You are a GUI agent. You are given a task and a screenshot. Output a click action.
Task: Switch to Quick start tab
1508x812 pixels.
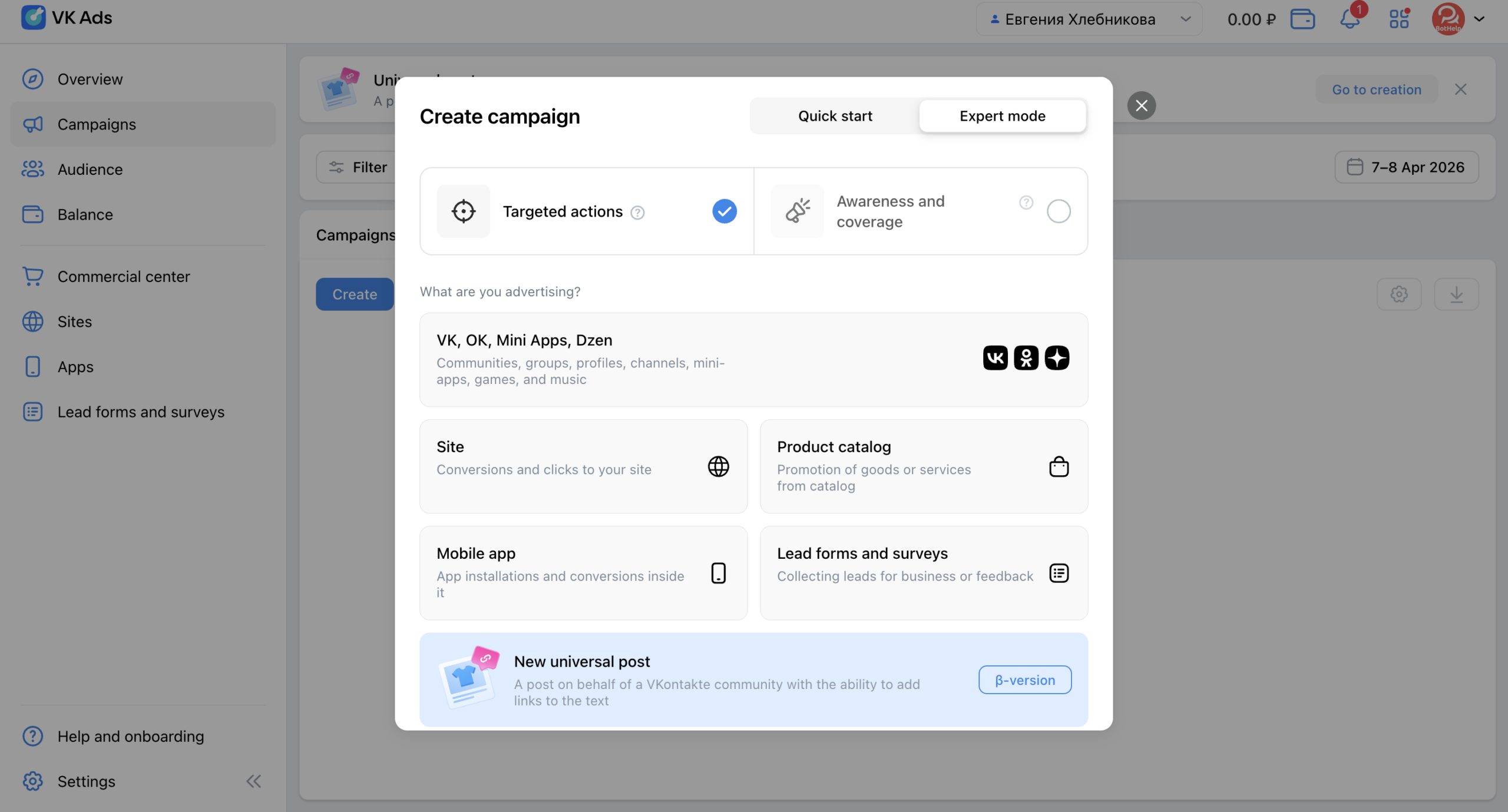(835, 116)
